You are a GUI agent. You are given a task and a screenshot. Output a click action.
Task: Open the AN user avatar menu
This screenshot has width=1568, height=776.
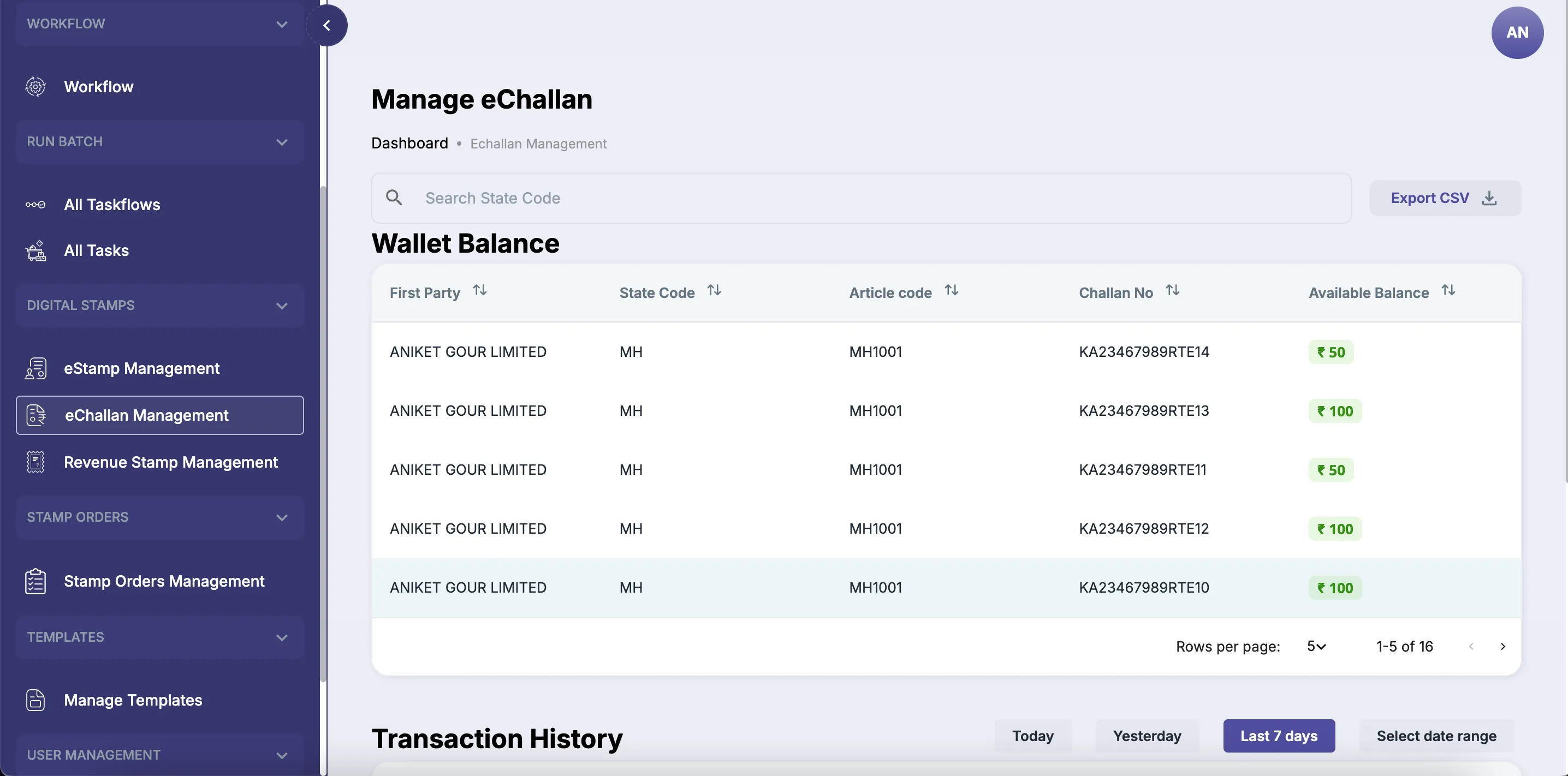coord(1517,32)
